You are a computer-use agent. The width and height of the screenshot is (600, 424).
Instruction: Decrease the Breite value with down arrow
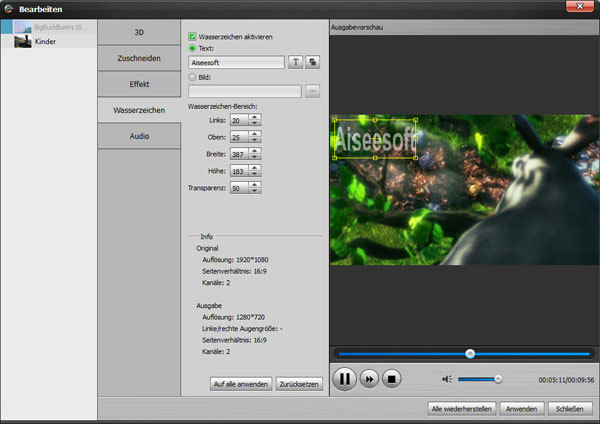(x=255, y=157)
